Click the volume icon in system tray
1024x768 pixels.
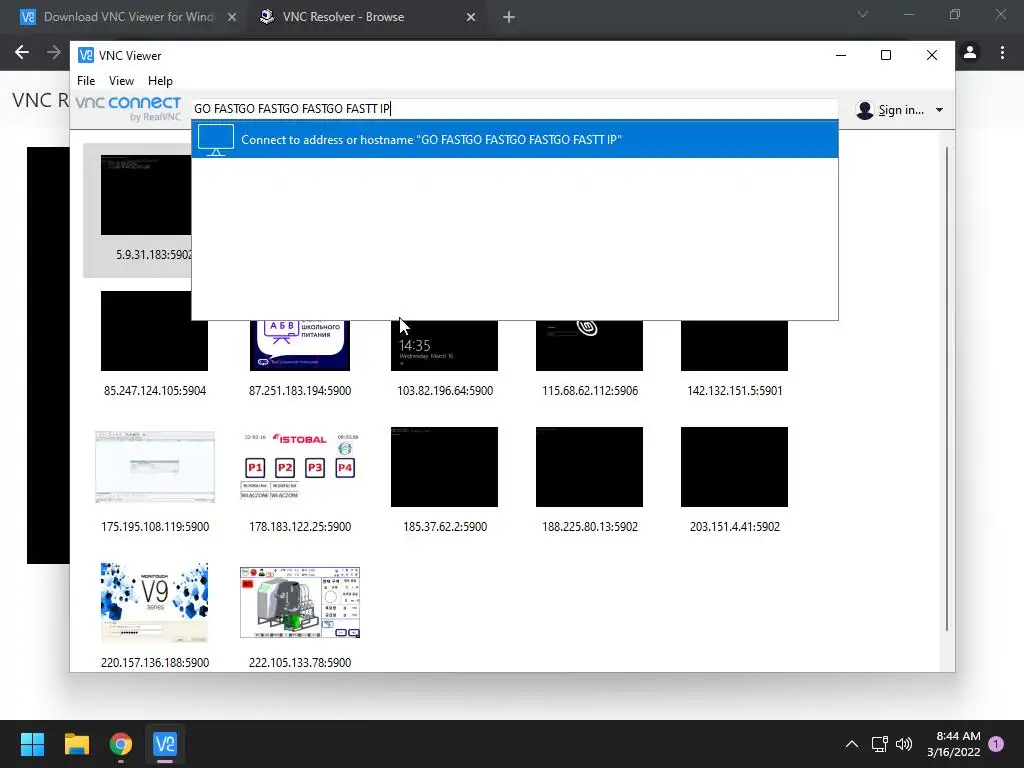(x=904, y=744)
